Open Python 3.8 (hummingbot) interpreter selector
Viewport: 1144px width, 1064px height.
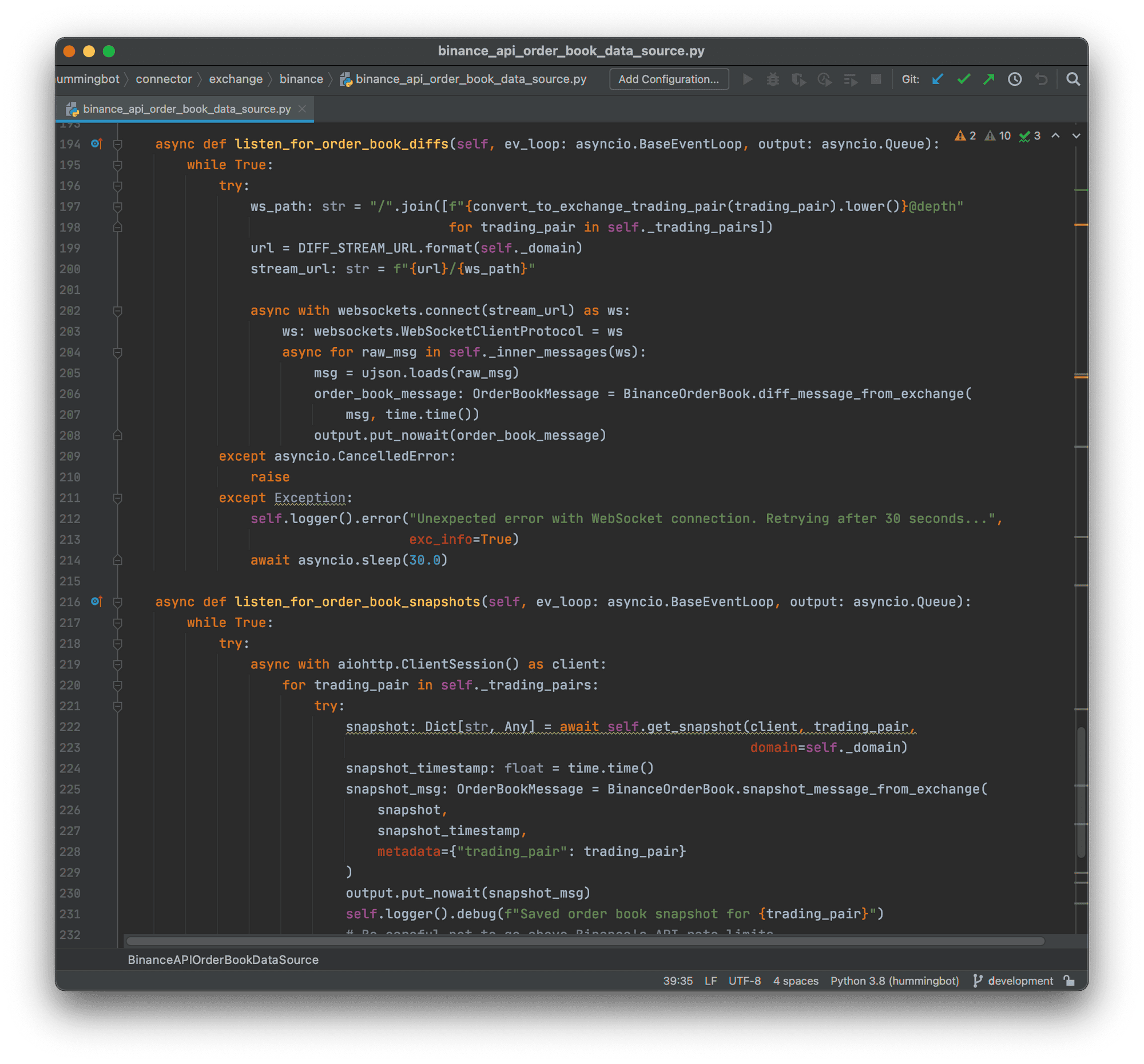[x=894, y=981]
